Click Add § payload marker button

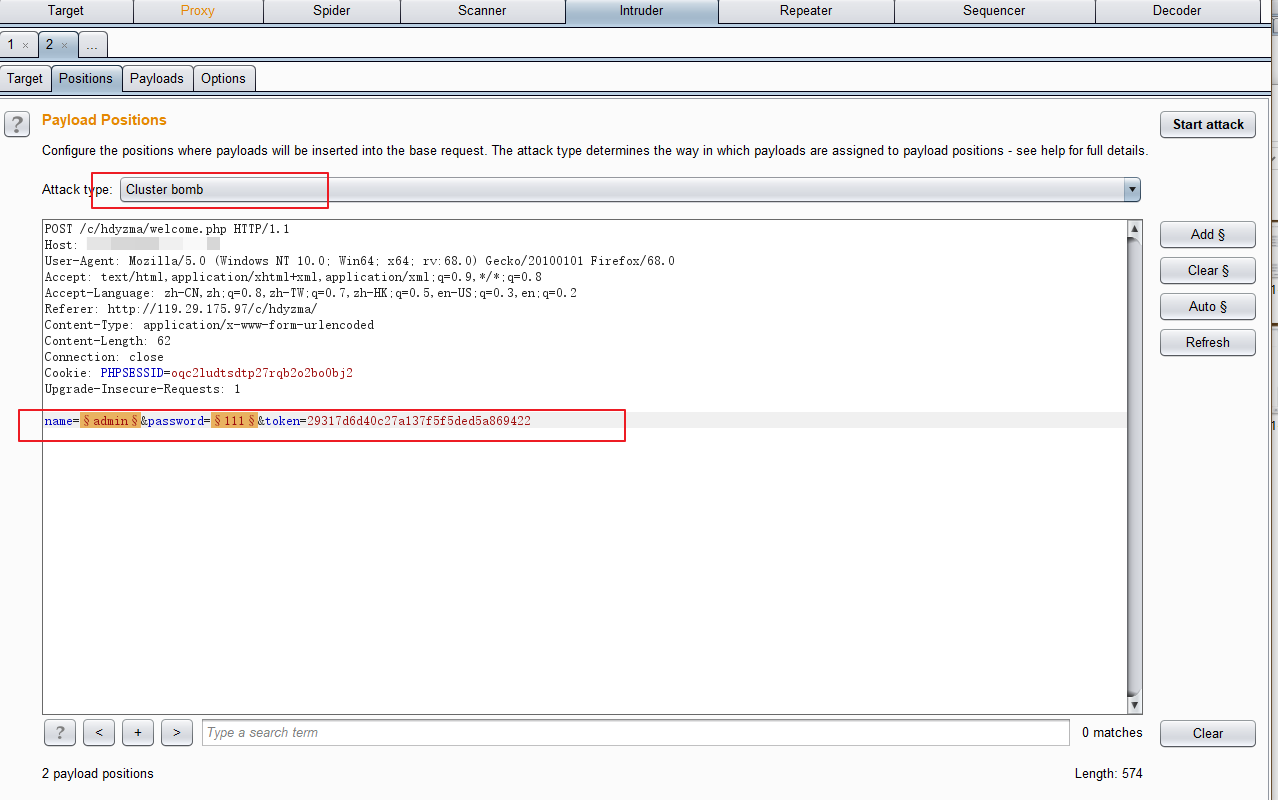click(1207, 234)
